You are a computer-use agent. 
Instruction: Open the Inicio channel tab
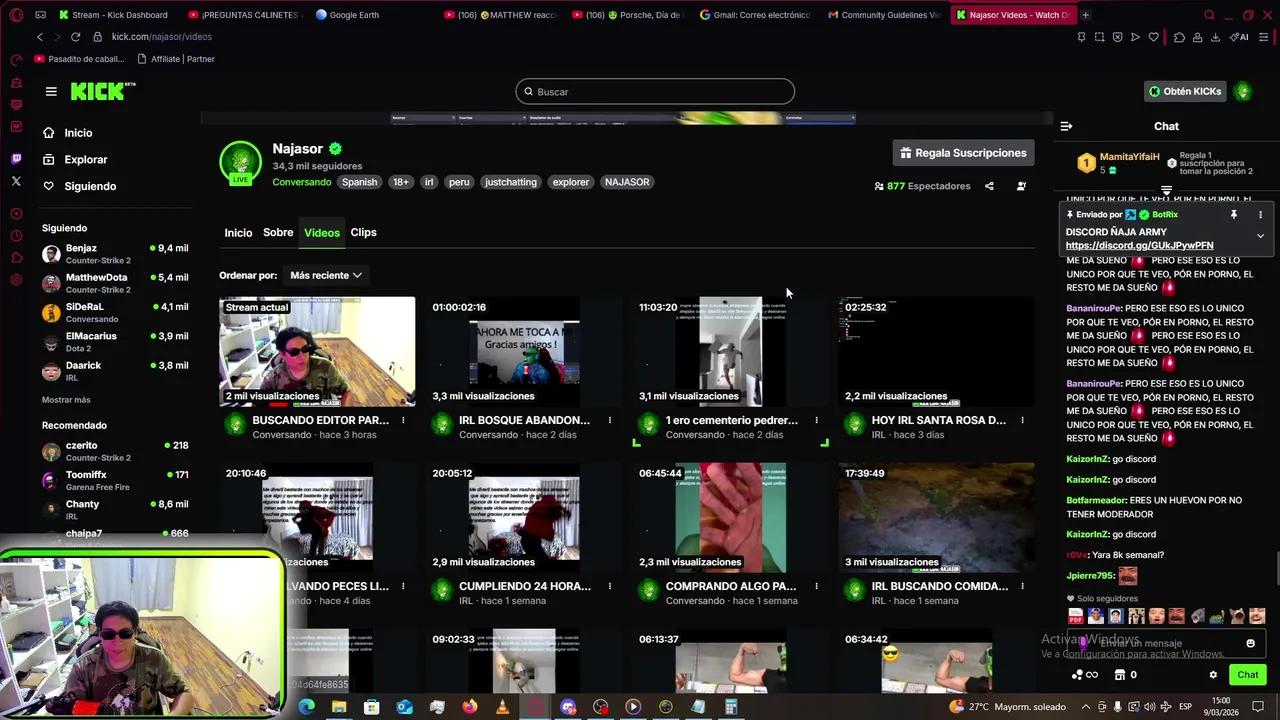[x=238, y=233]
